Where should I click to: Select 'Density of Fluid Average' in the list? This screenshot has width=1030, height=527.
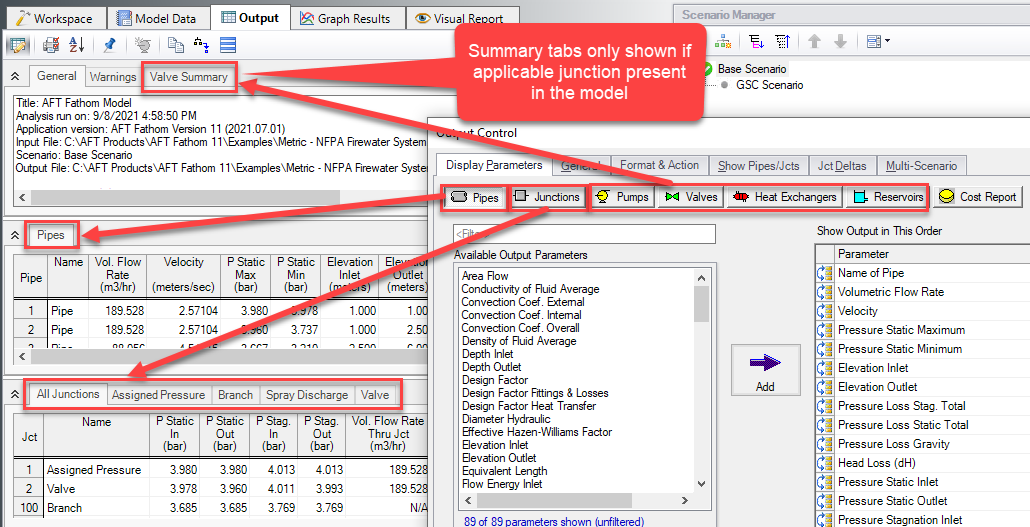(519, 341)
